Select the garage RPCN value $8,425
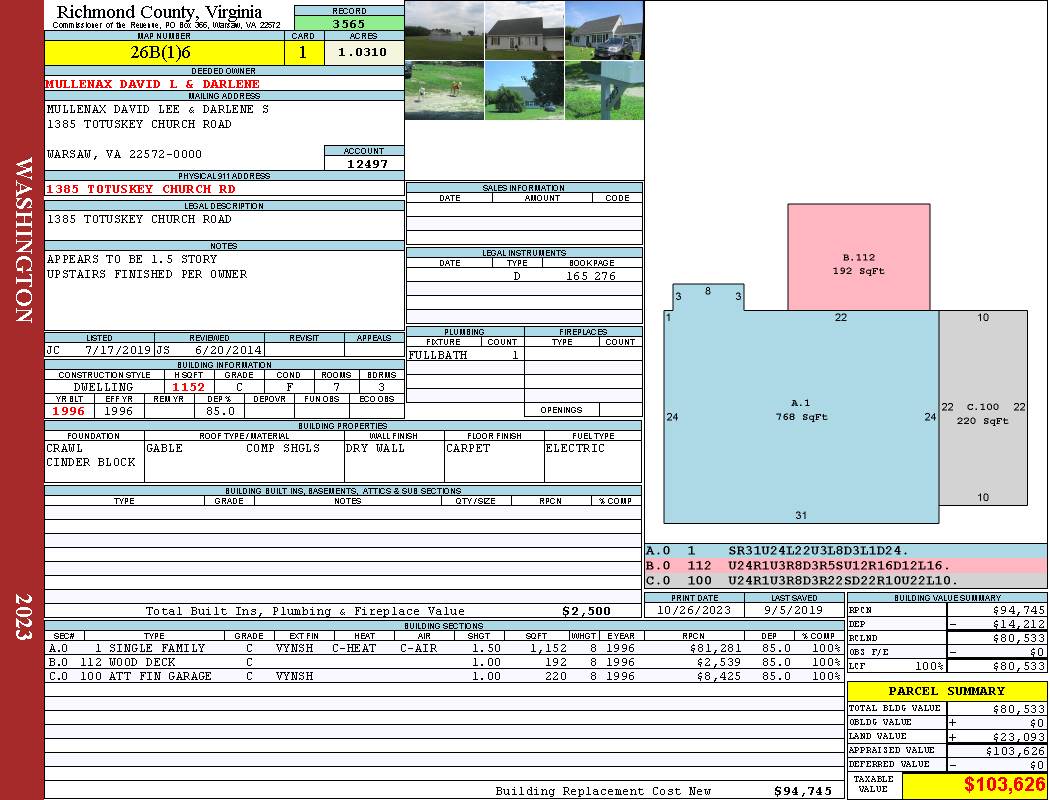Viewport: 1050px width, 800px height. [x=719, y=676]
